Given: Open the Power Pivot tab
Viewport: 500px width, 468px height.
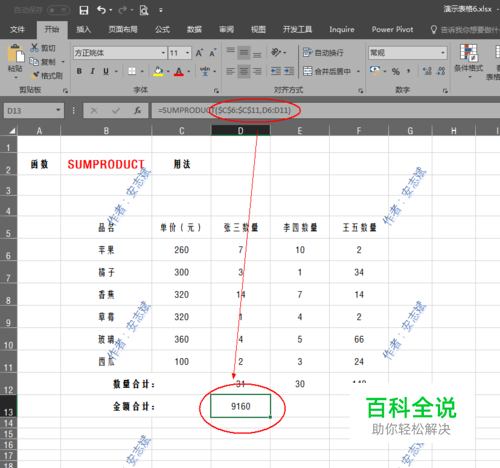Looking at the screenshot, I should pyautogui.click(x=392, y=30).
